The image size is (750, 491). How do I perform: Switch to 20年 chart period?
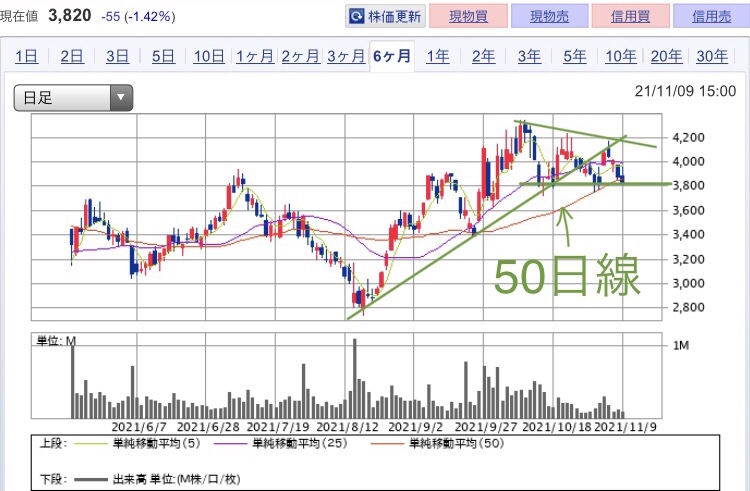(x=666, y=56)
